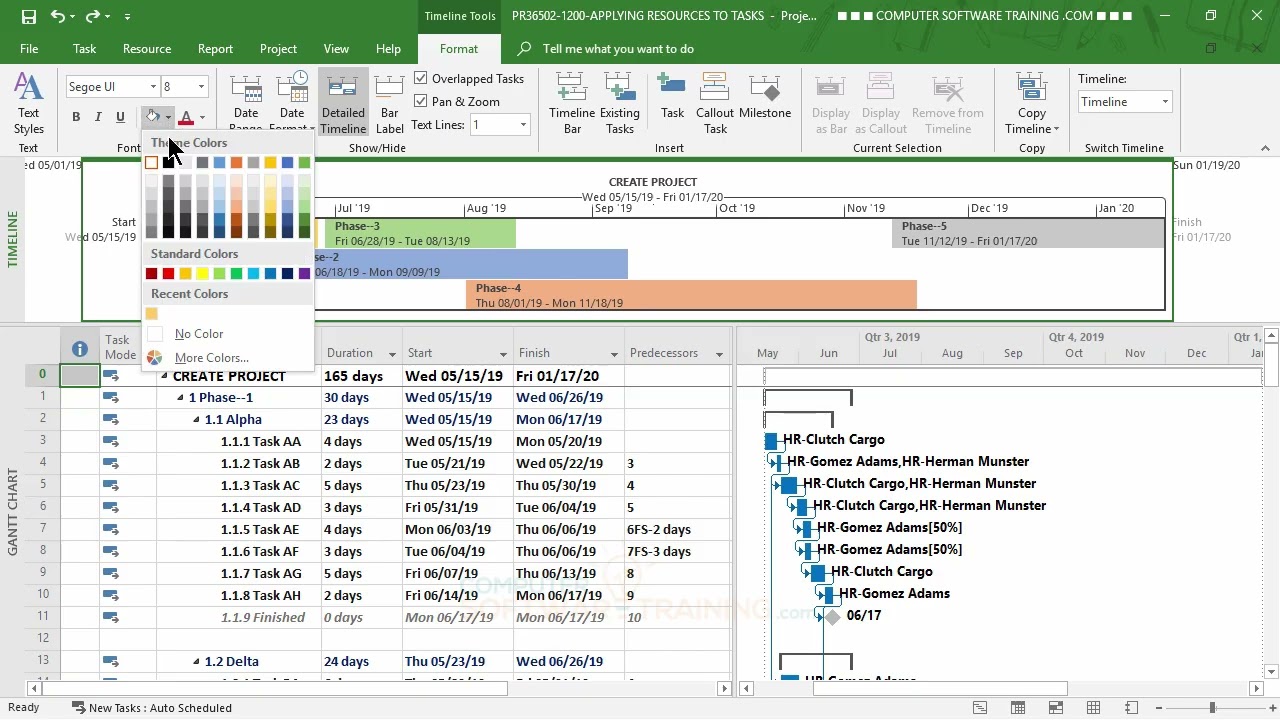
Task: Toggle the Detailed Timeline view button
Action: [x=343, y=104]
